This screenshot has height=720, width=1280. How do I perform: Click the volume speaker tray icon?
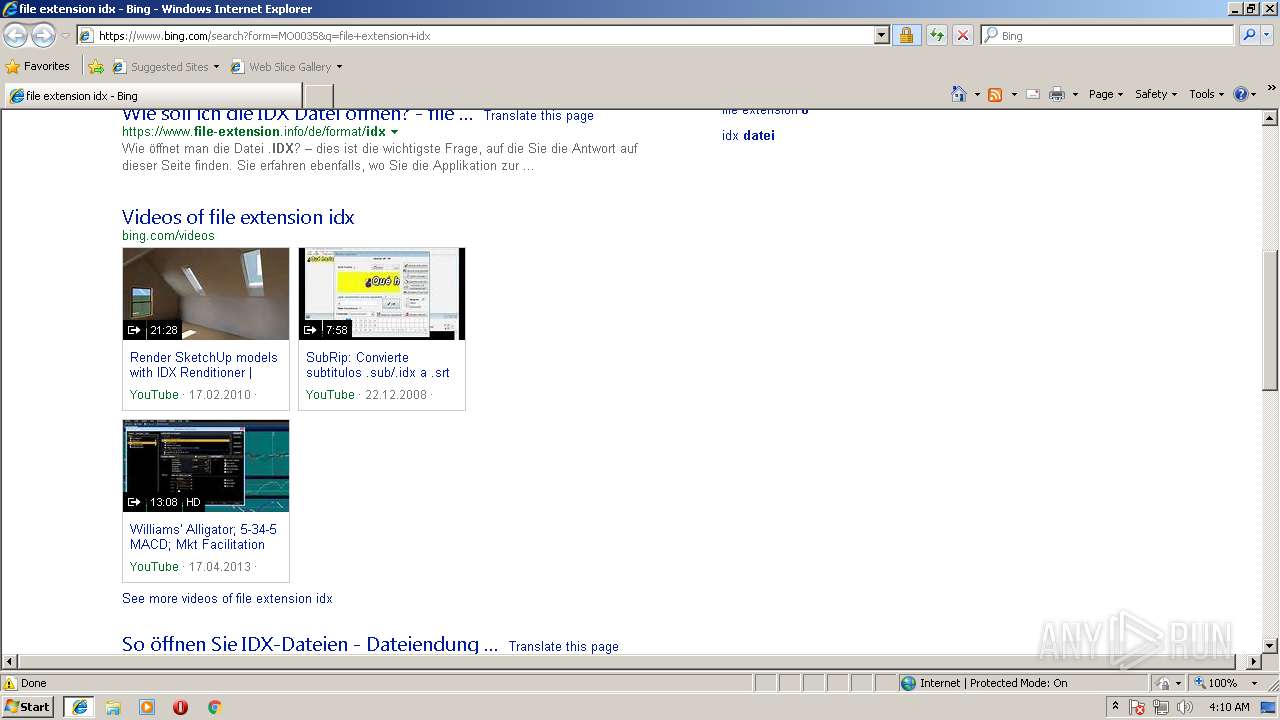tap(1185, 707)
